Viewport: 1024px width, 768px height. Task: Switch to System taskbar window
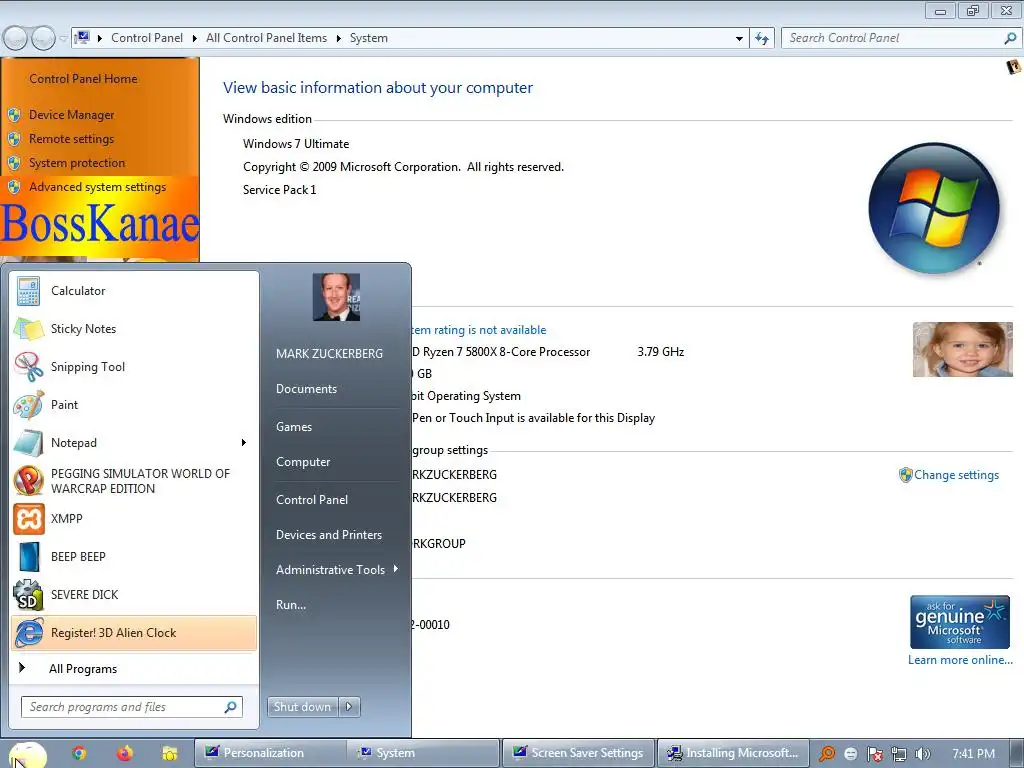click(423, 753)
